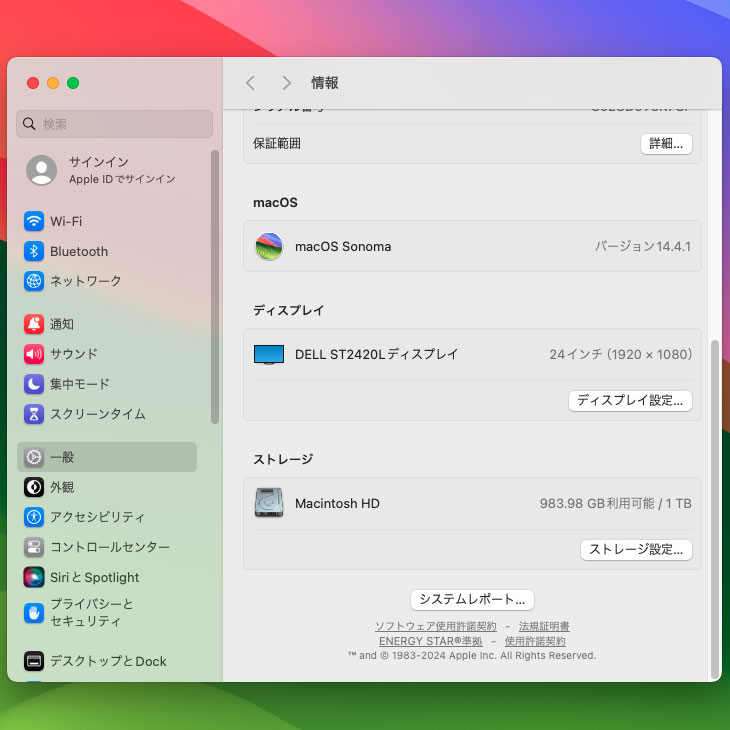Open ディスプレイ設定... button
730x730 pixels.
(630, 400)
